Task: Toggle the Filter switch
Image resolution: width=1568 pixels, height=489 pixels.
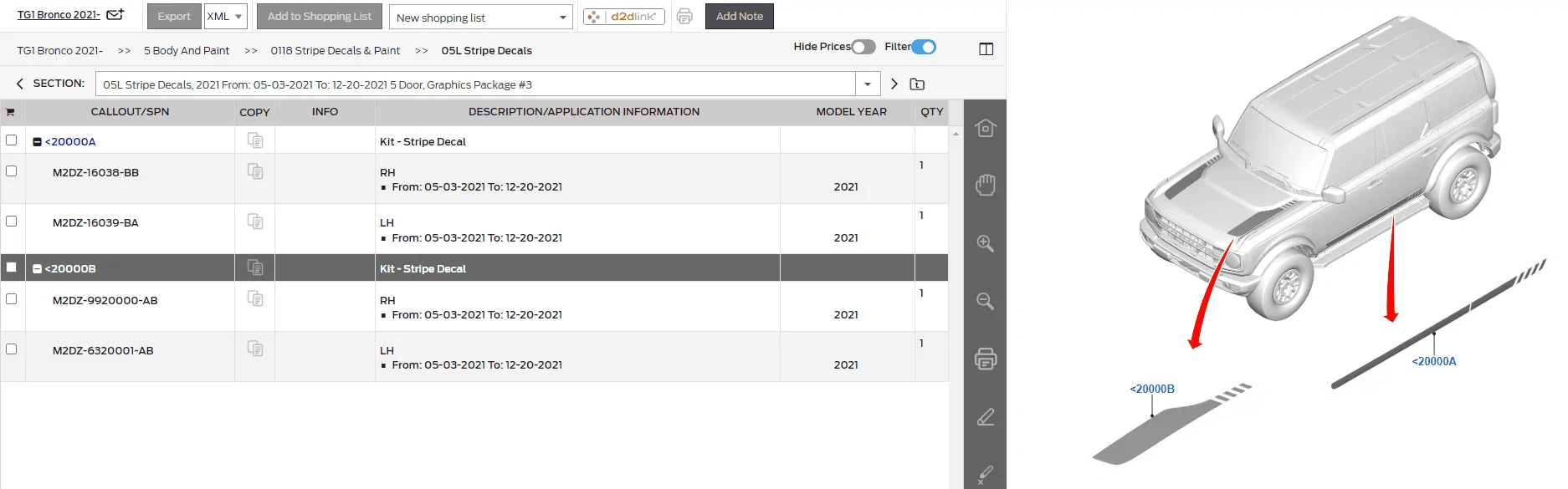Action: [924, 47]
